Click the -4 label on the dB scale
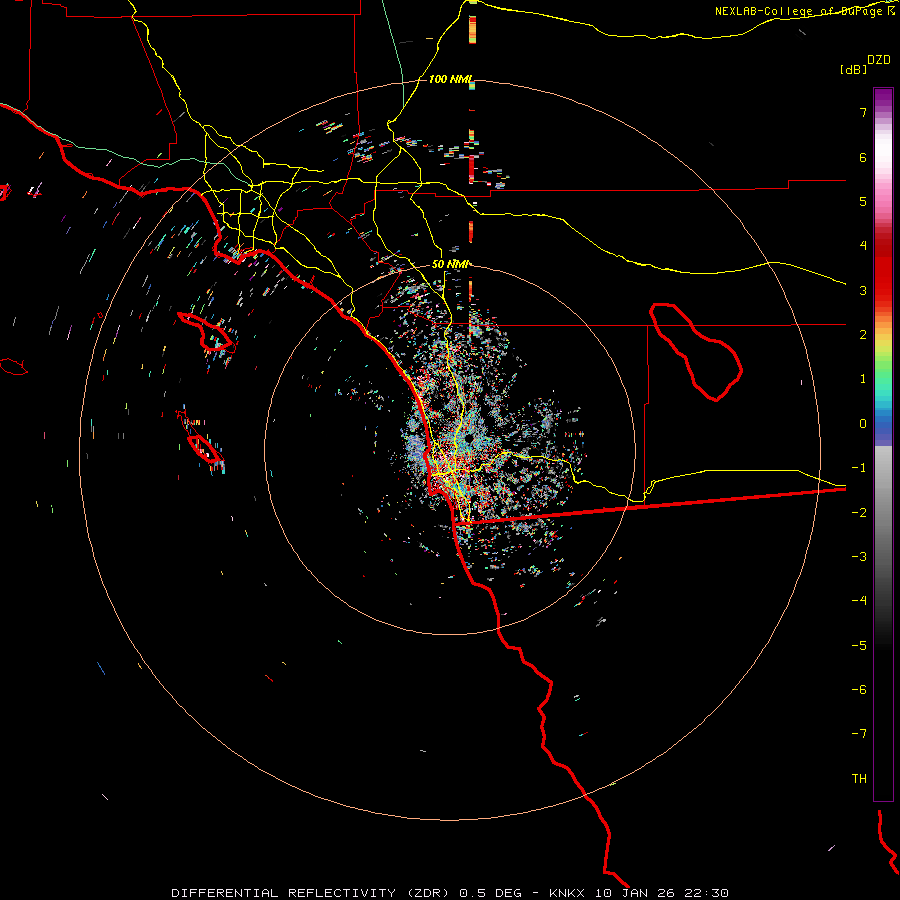This screenshot has width=900, height=900. click(x=859, y=600)
